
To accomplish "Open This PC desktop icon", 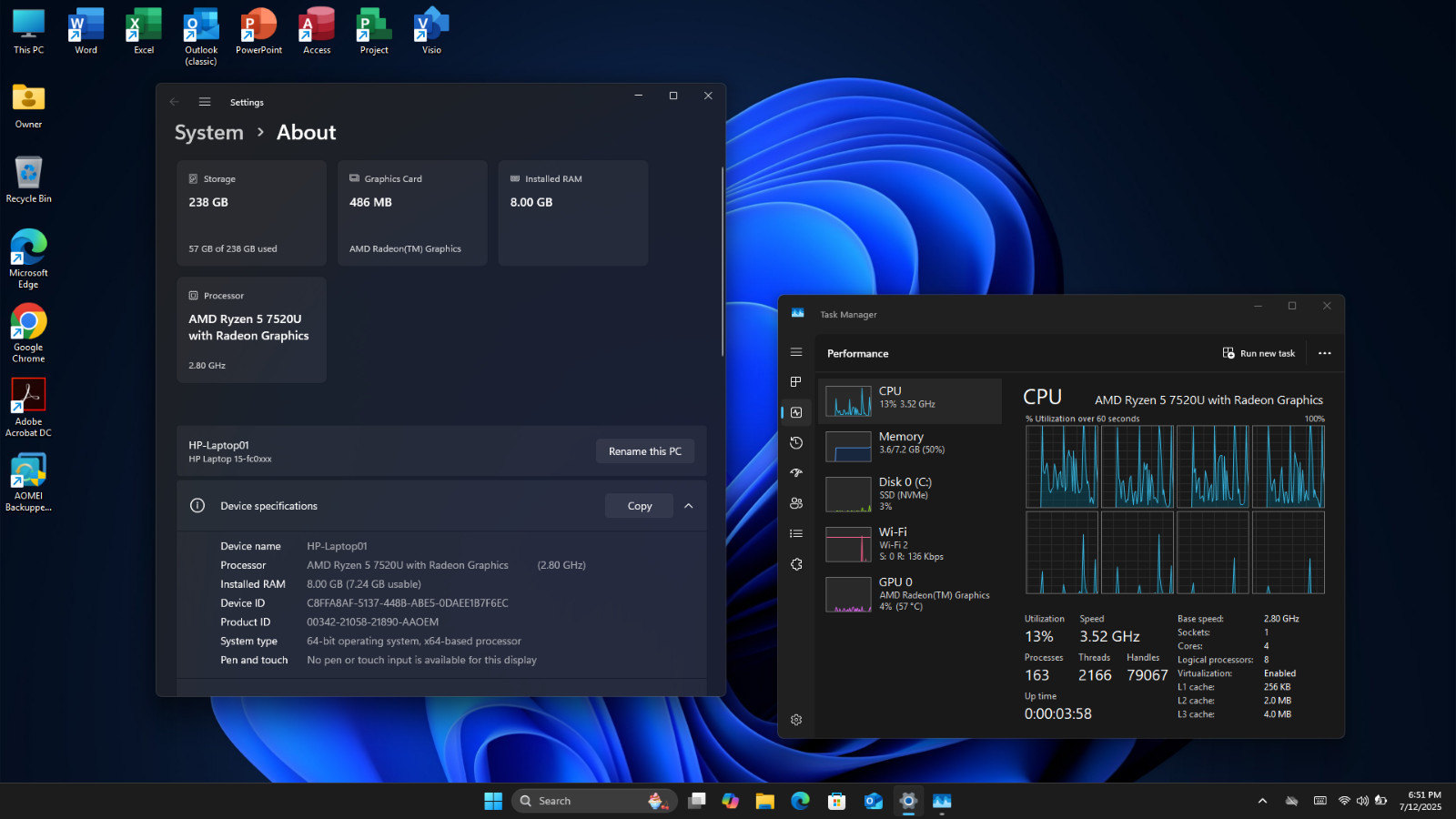I will pyautogui.click(x=28, y=33).
